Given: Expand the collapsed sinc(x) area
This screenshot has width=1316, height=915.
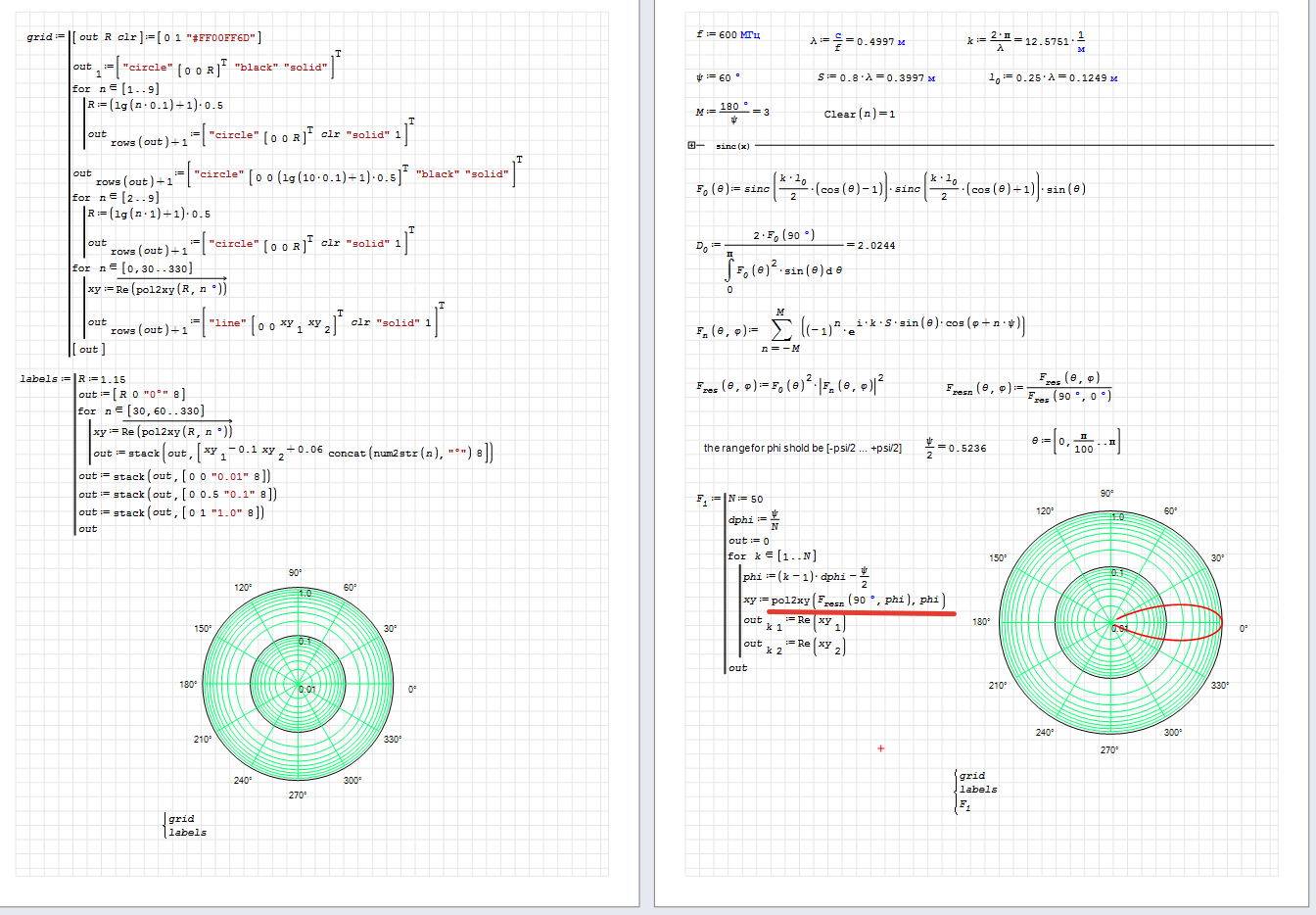Looking at the screenshot, I should pyautogui.click(x=691, y=146).
